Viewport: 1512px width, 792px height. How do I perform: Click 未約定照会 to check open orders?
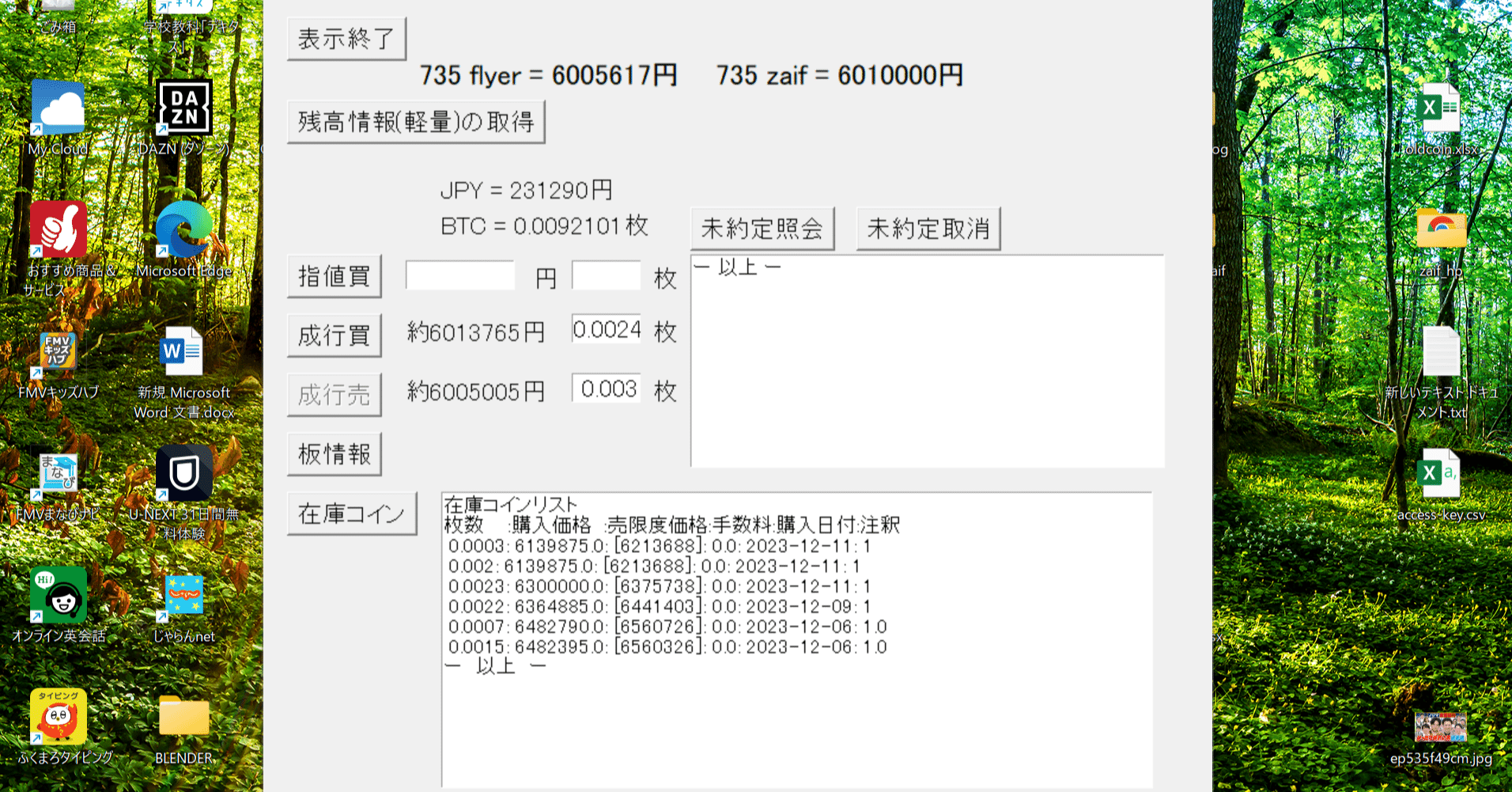click(762, 228)
